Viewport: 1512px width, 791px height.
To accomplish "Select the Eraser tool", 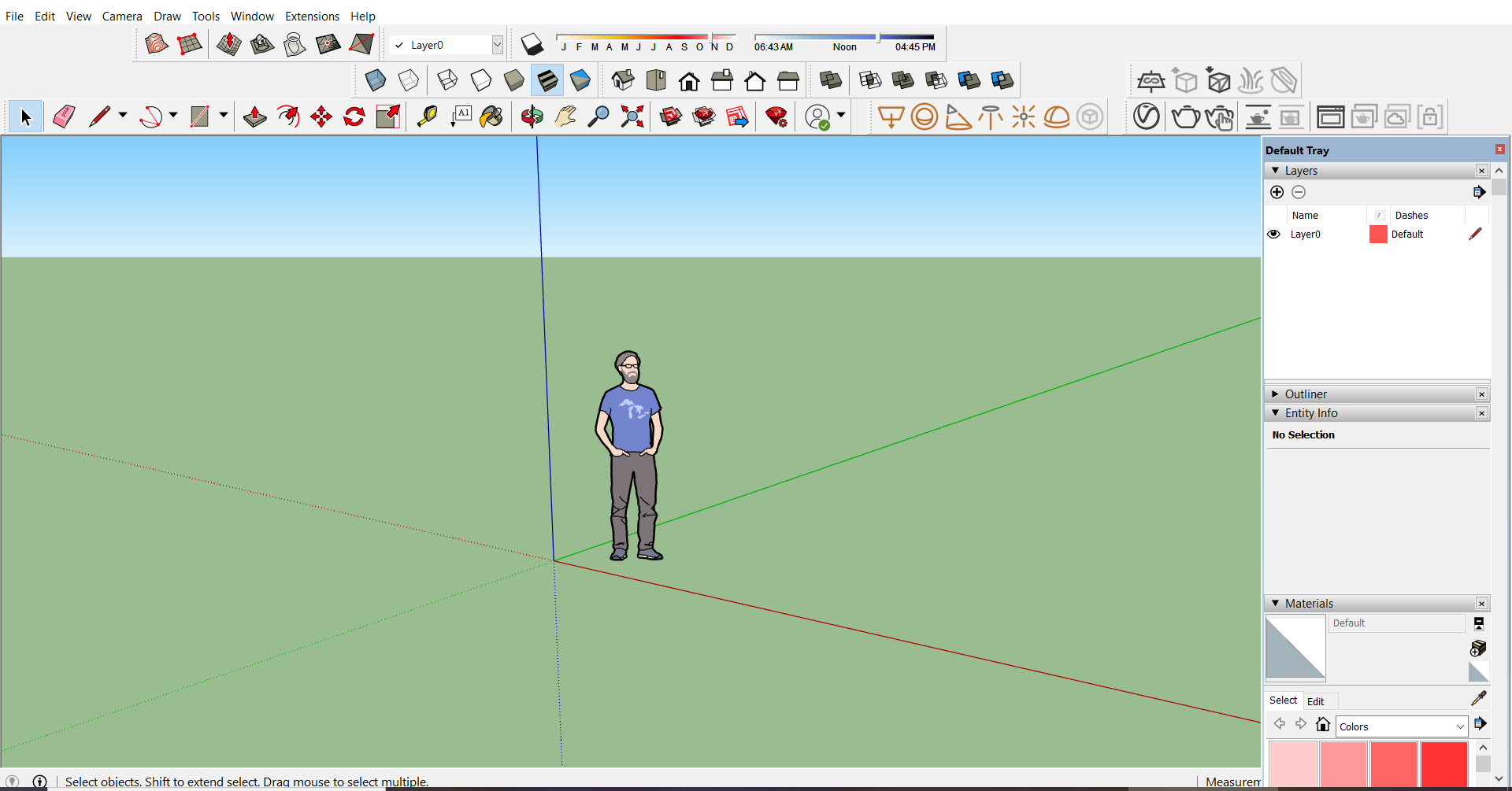I will (x=64, y=116).
